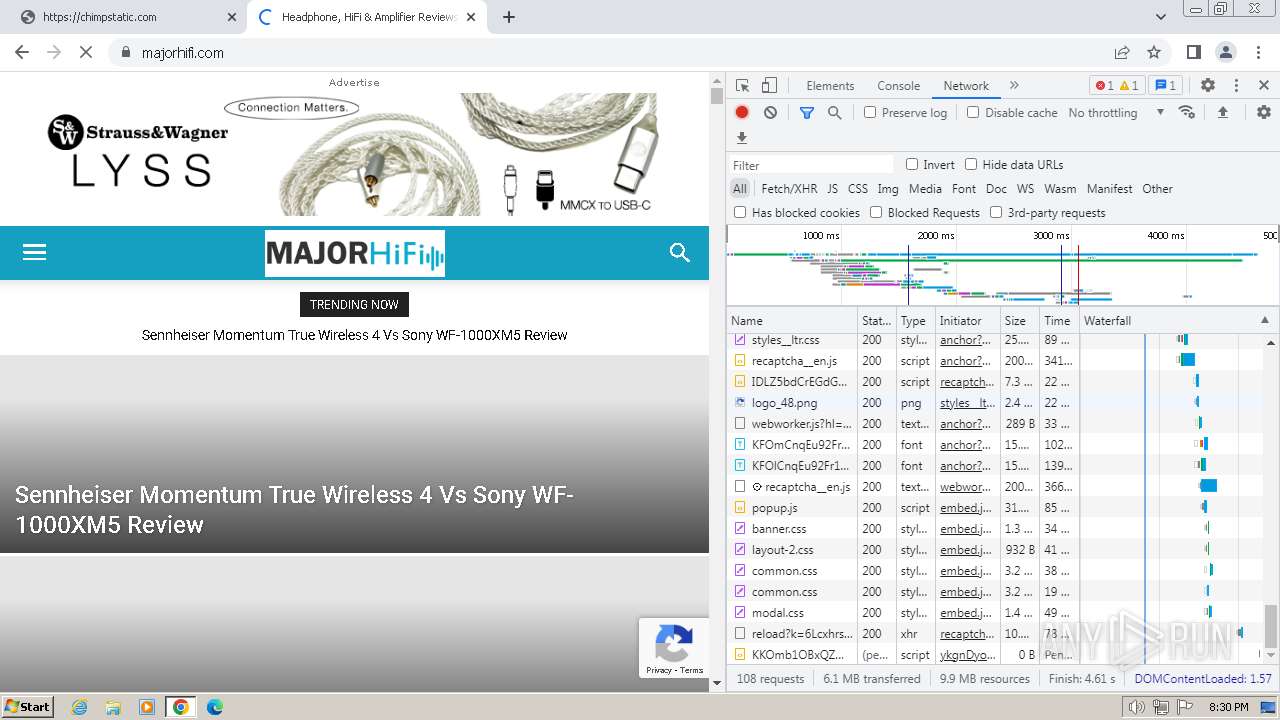Filter requests by Img type

tap(888, 189)
